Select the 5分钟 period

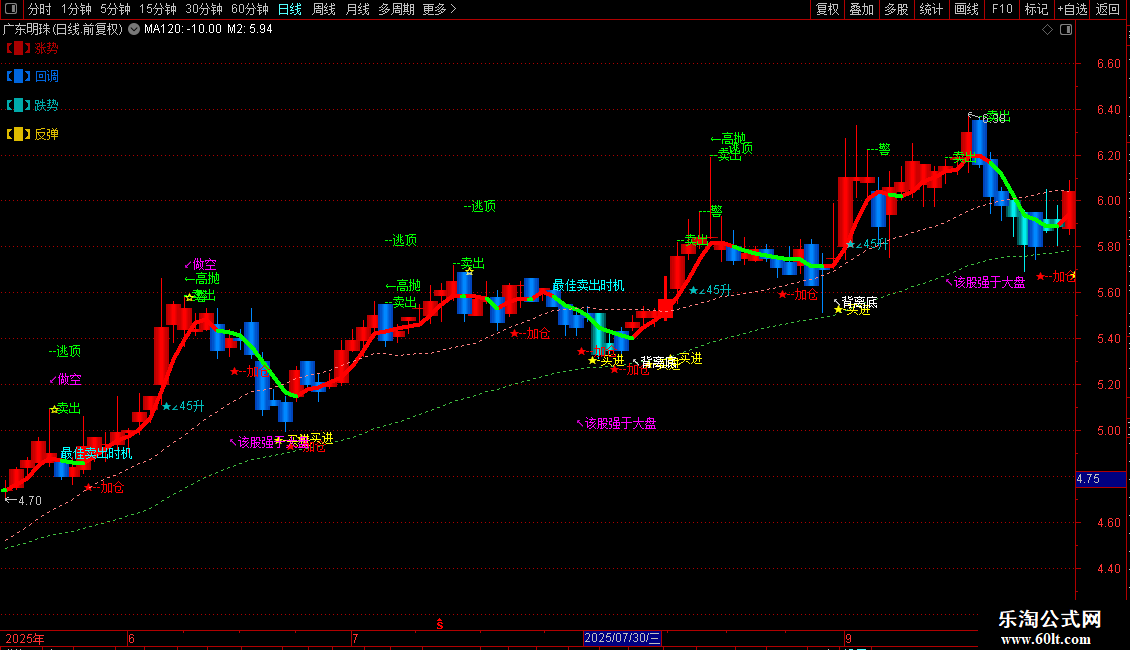(115, 9)
